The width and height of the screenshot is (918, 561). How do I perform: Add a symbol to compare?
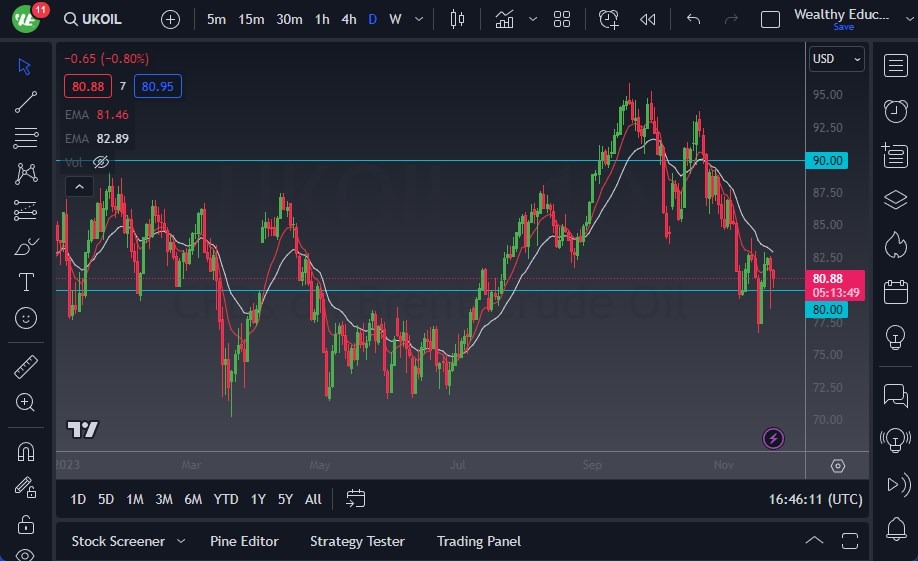pos(170,19)
